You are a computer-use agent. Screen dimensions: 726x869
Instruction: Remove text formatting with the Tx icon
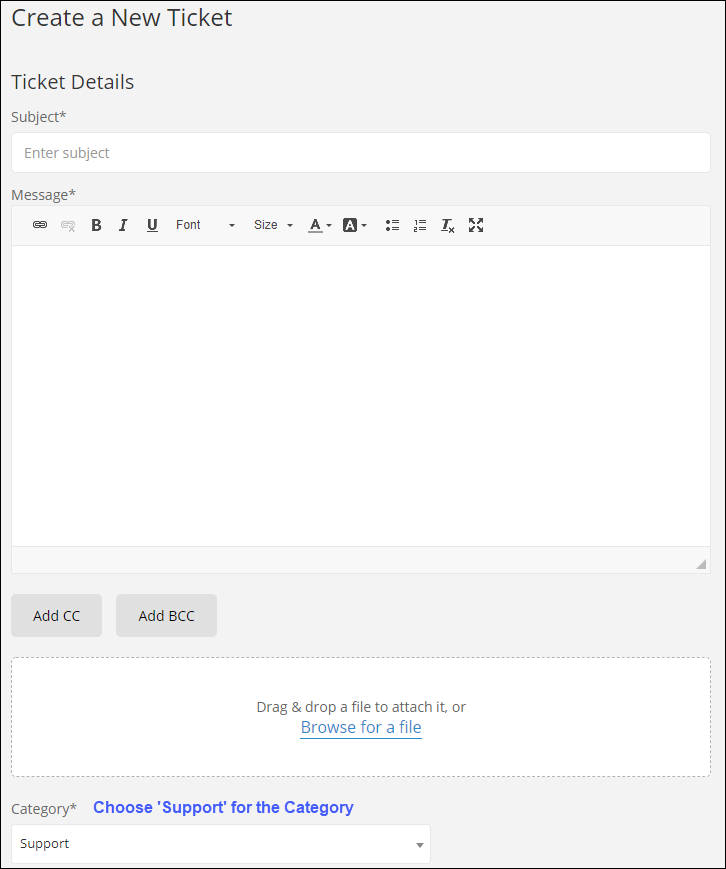[x=447, y=225]
